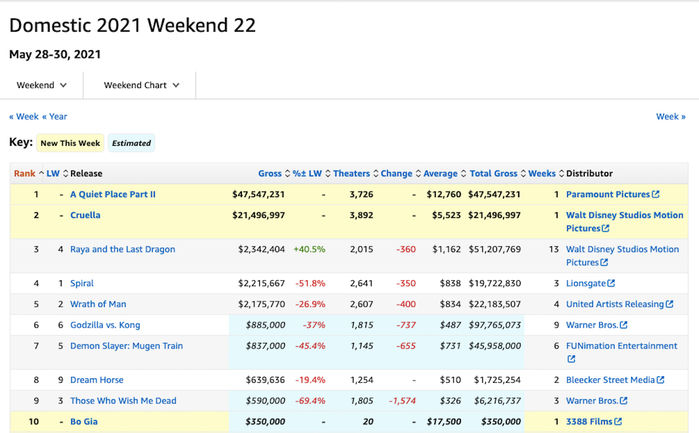Sort by Rank header
This screenshot has height=433, width=699.
click(25, 173)
